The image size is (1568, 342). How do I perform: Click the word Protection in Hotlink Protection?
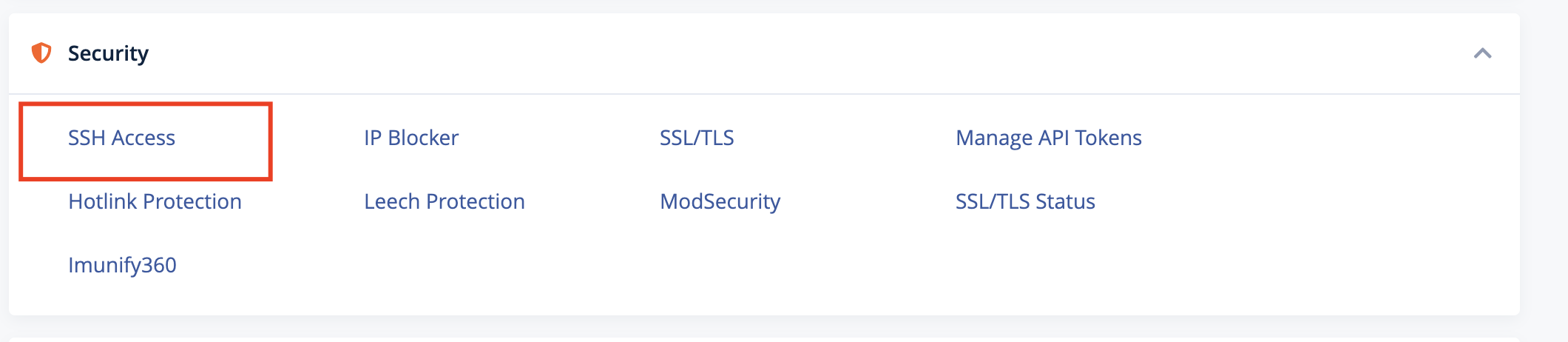point(192,201)
